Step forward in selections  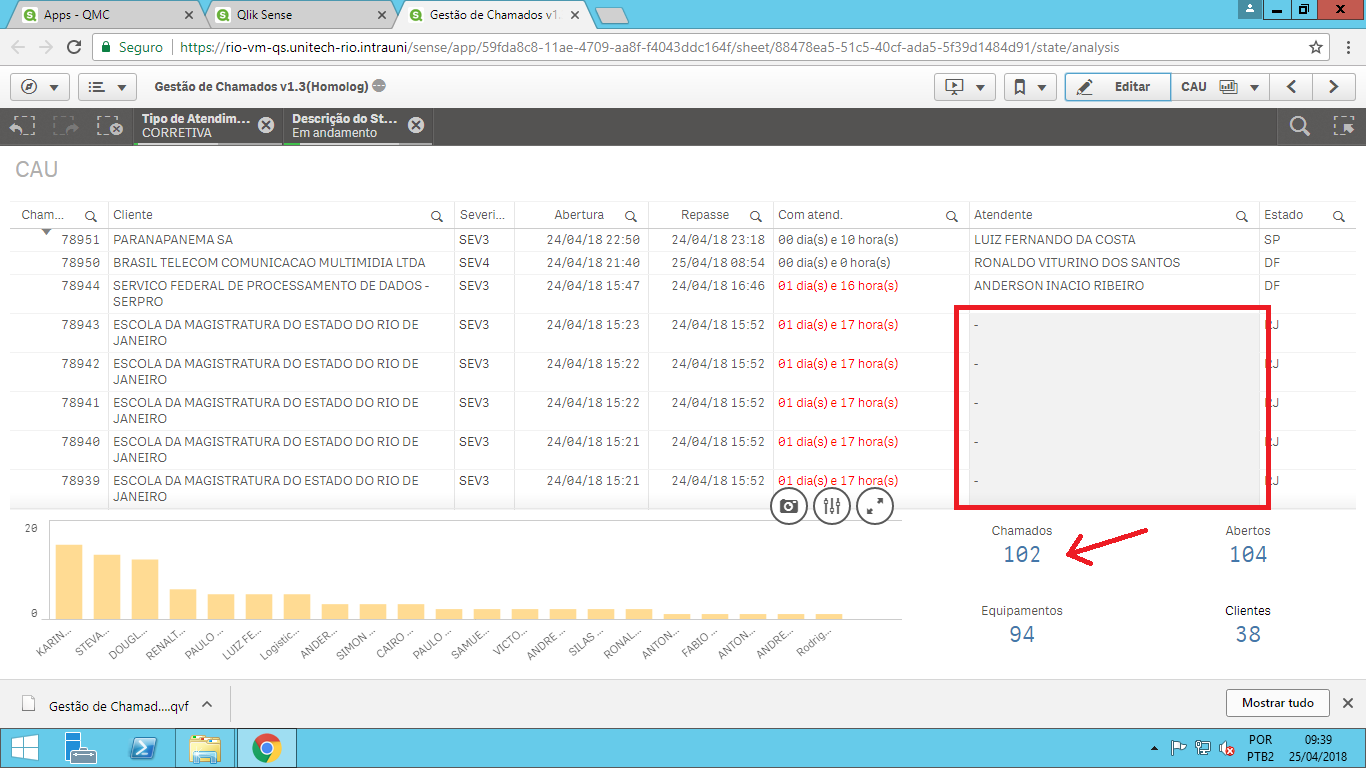(x=66, y=126)
